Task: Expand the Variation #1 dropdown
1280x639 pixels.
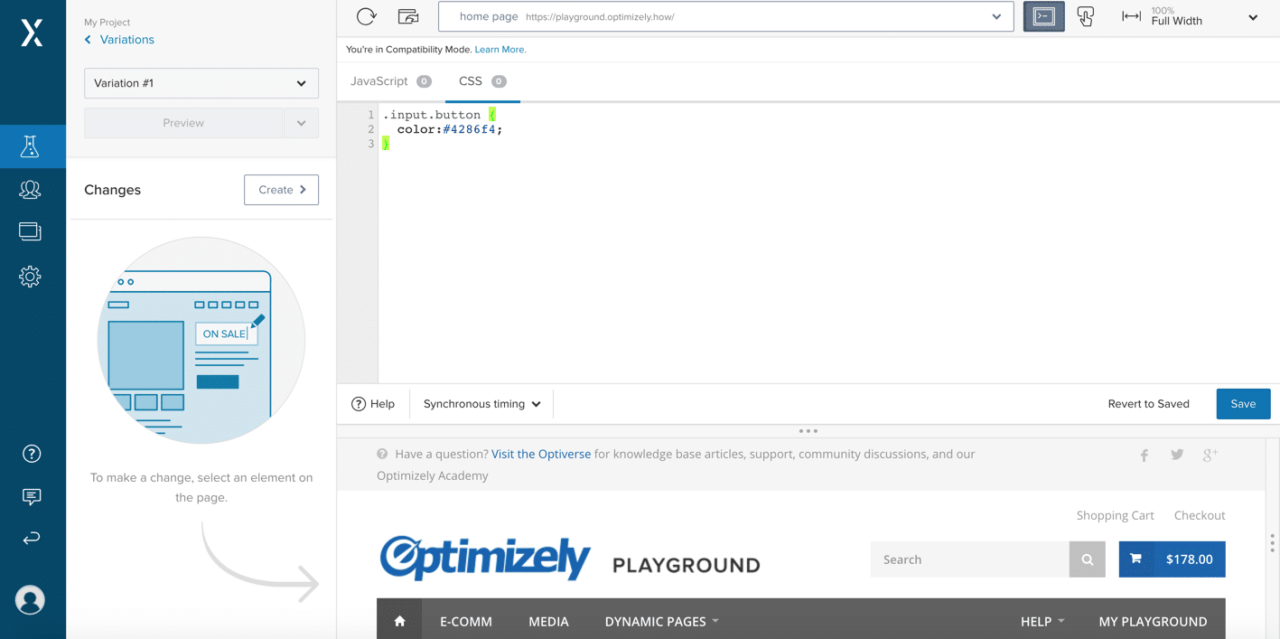Action: [200, 83]
